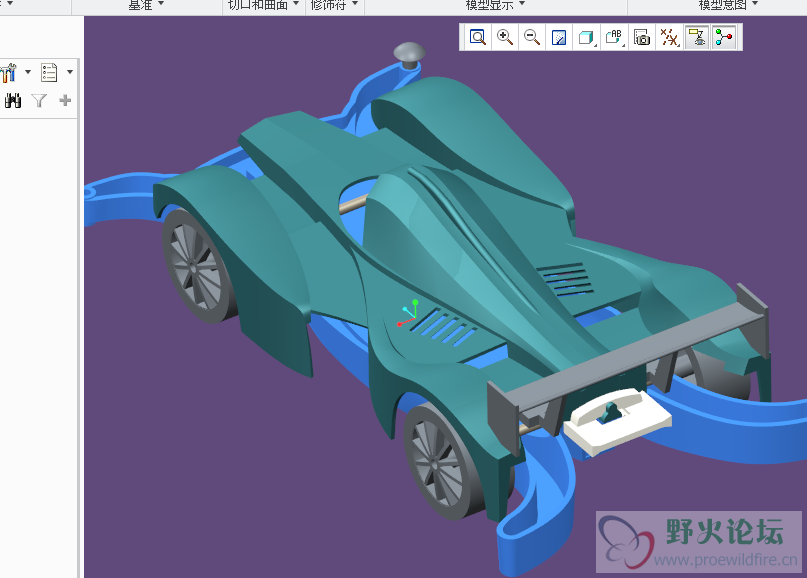The image size is (807, 578).
Task: Launch the View Manager camera icon
Action: click(642, 38)
